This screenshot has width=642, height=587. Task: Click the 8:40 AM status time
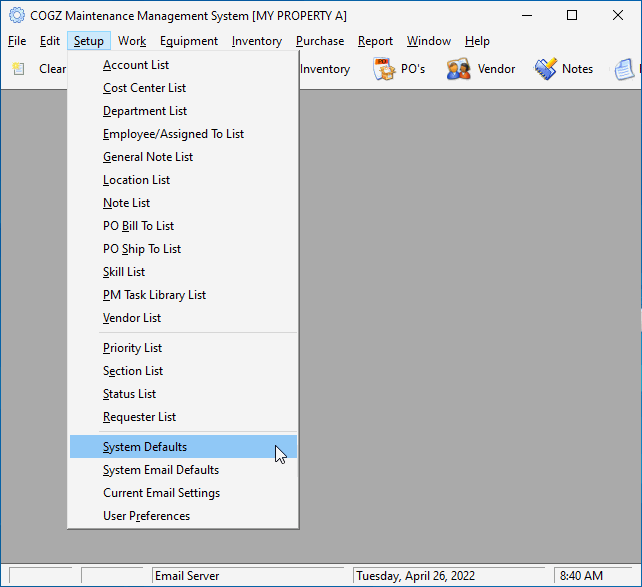[x=581, y=576]
